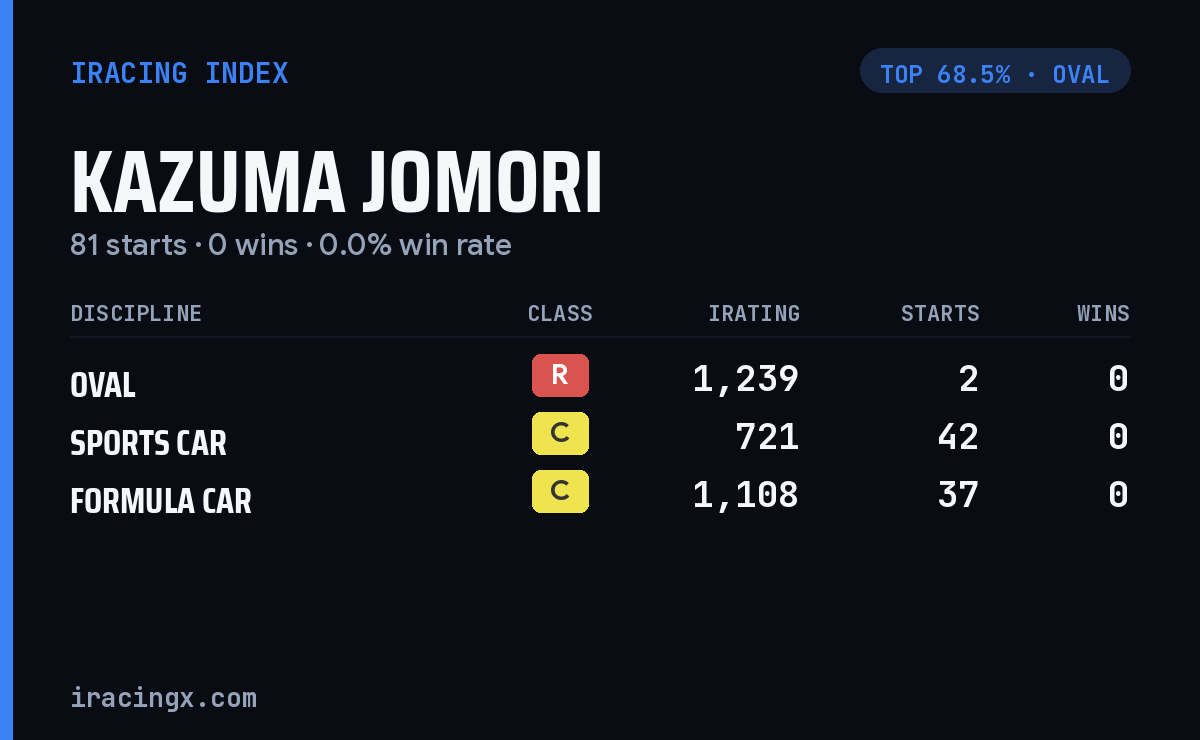Select the Kazuma Jomori name heading
This screenshot has height=740, width=1200.
[x=337, y=184]
